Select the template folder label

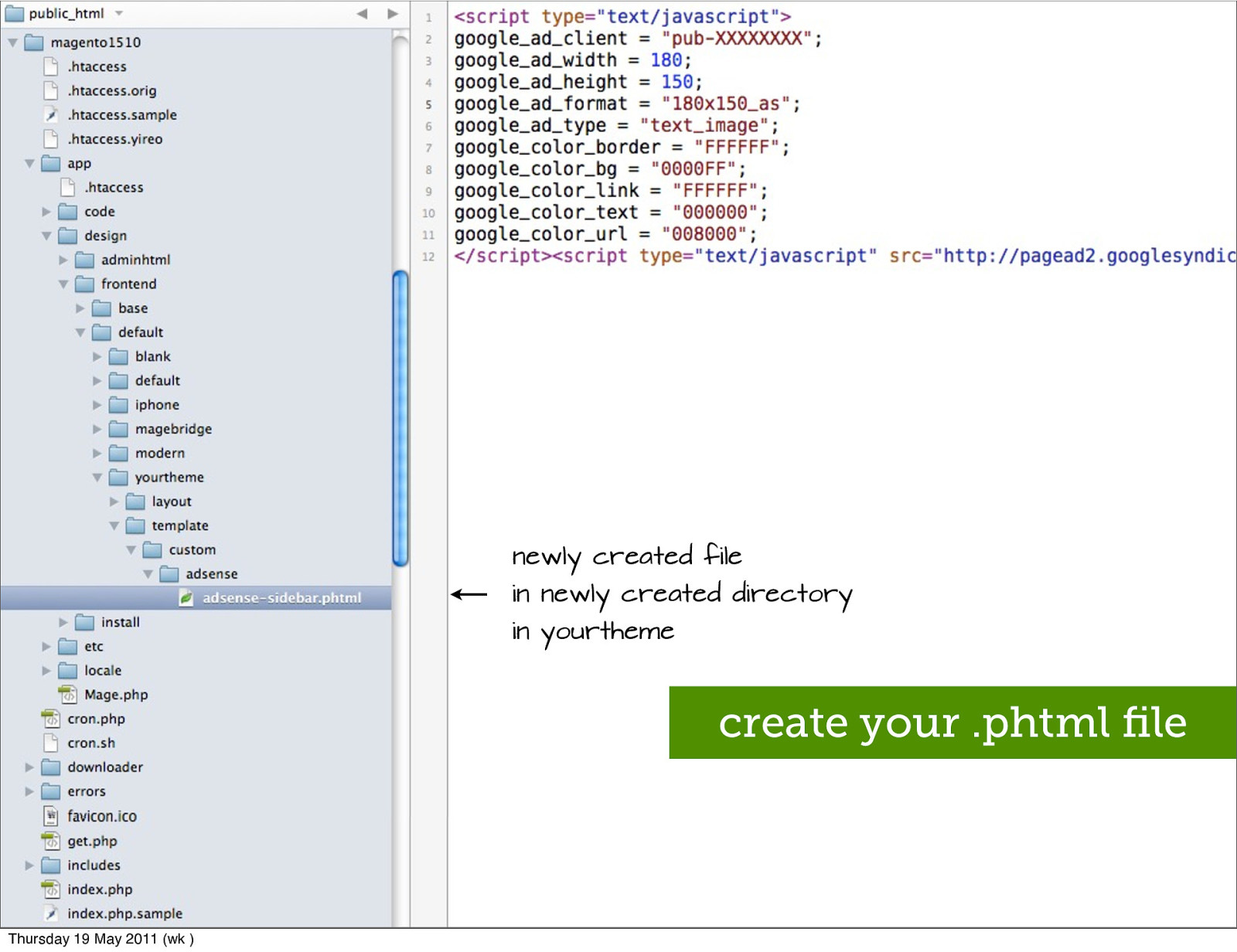[180, 525]
